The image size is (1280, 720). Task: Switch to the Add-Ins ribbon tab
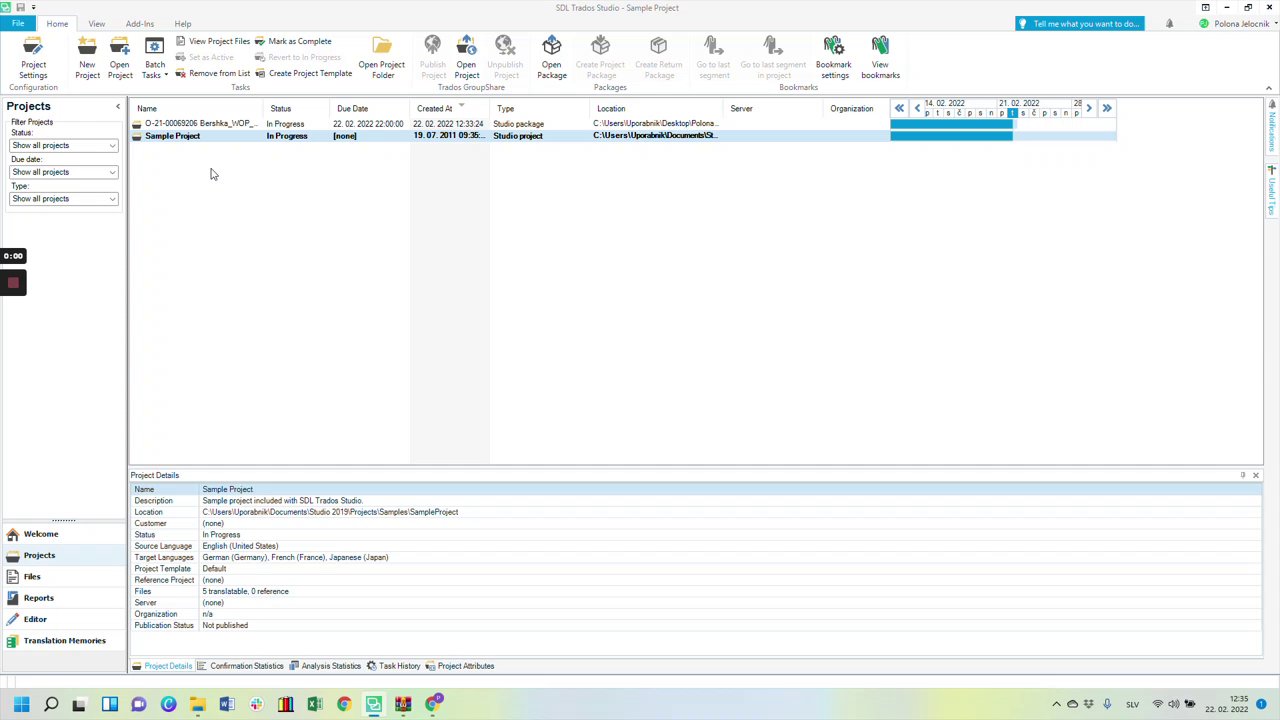coord(140,23)
